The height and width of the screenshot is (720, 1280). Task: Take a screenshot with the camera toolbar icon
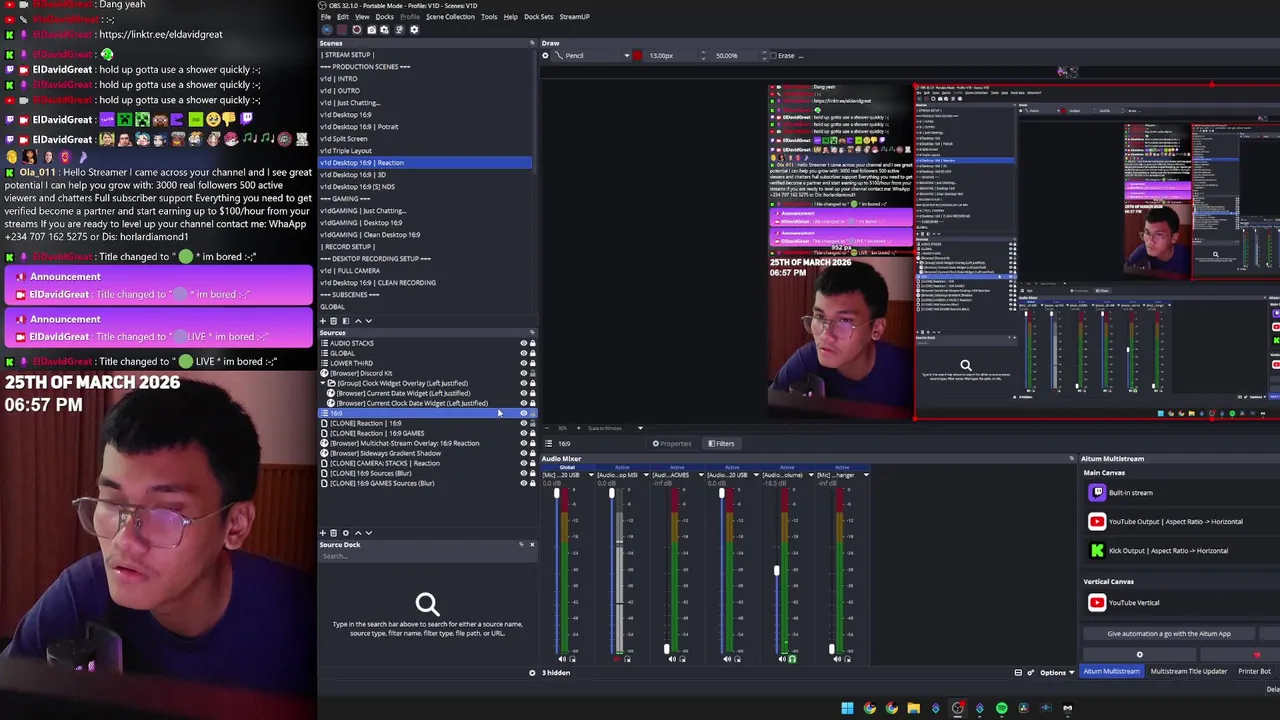coord(371,29)
